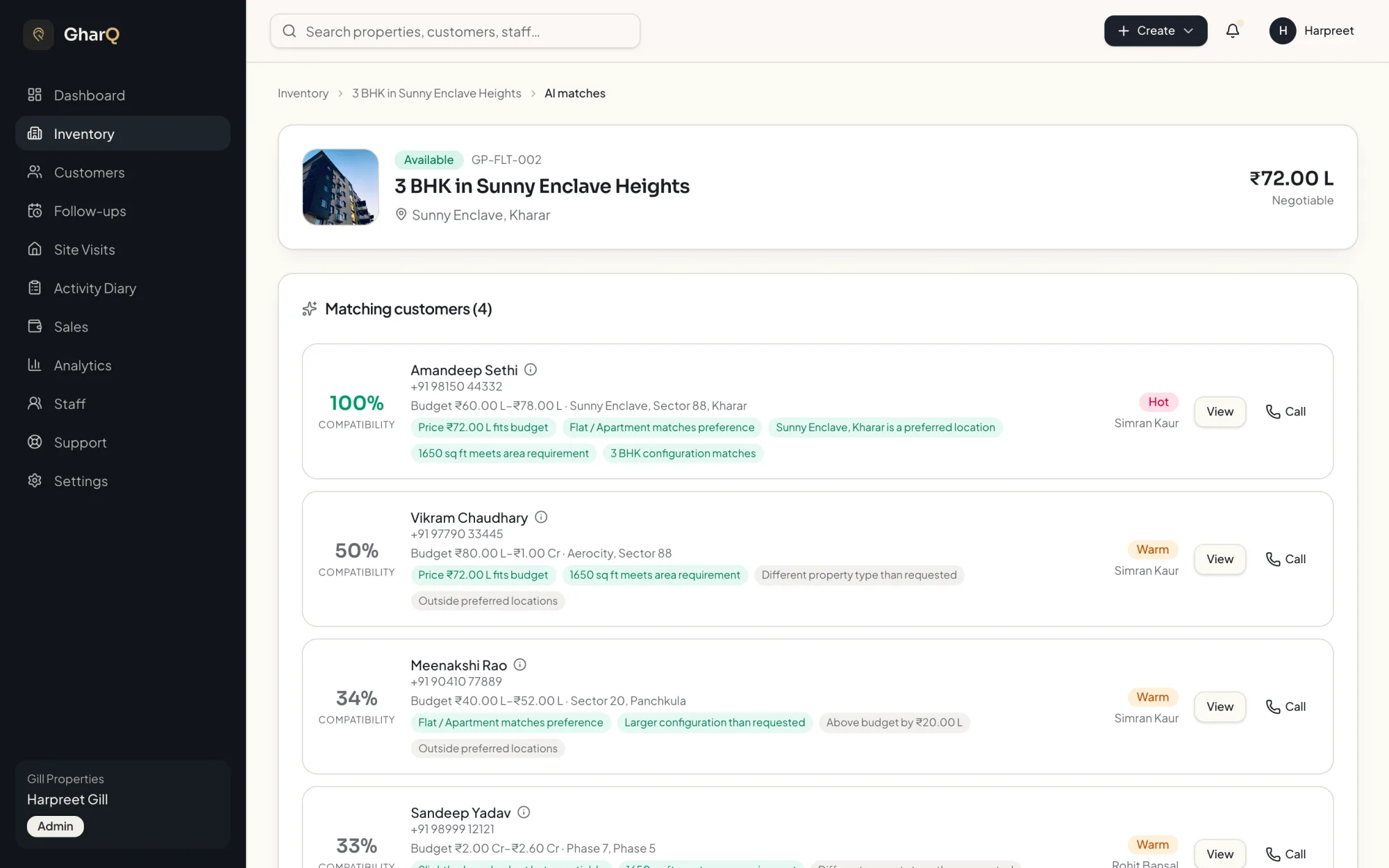Call Meenakshi Rao
1389x868 pixels.
click(x=1286, y=707)
